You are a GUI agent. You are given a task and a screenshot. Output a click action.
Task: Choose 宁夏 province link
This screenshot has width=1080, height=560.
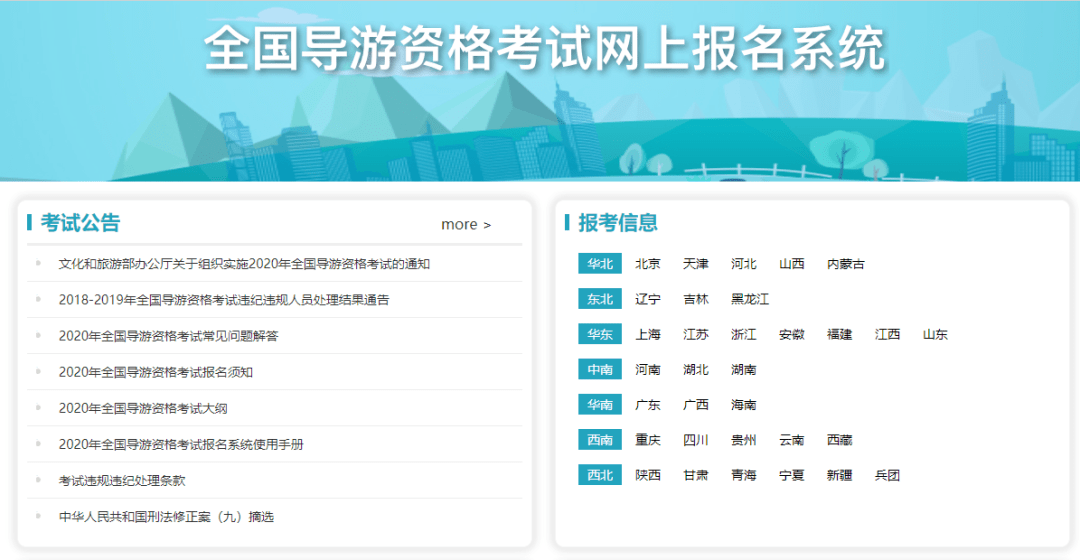pos(791,475)
